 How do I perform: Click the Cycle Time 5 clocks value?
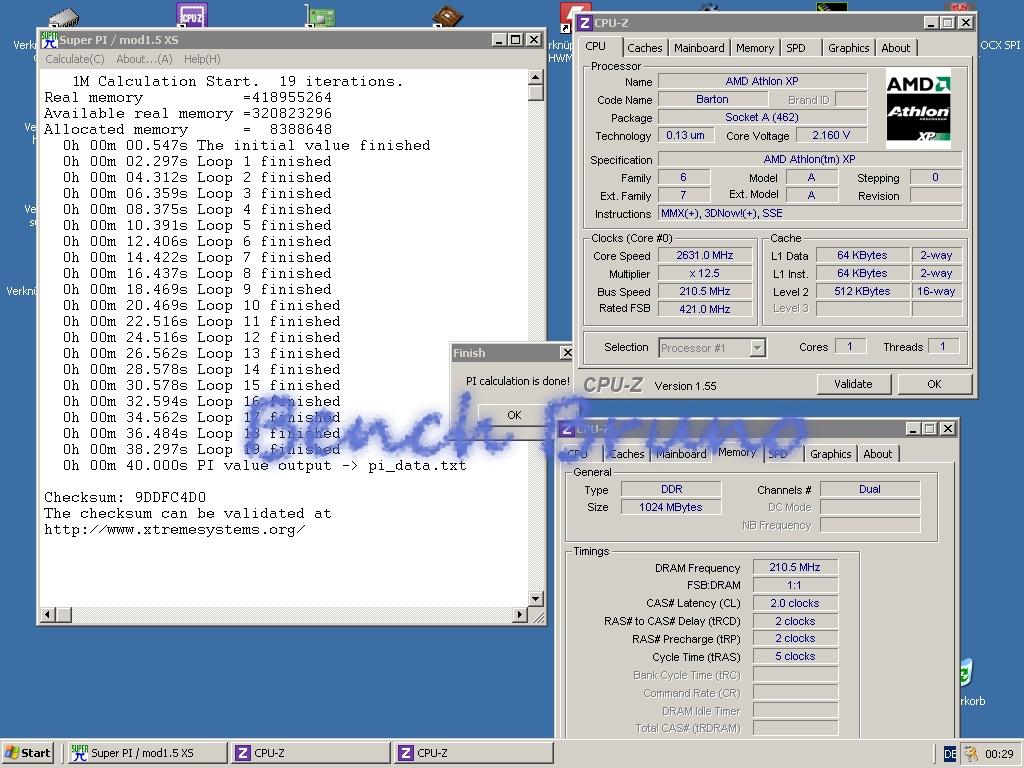click(x=795, y=656)
